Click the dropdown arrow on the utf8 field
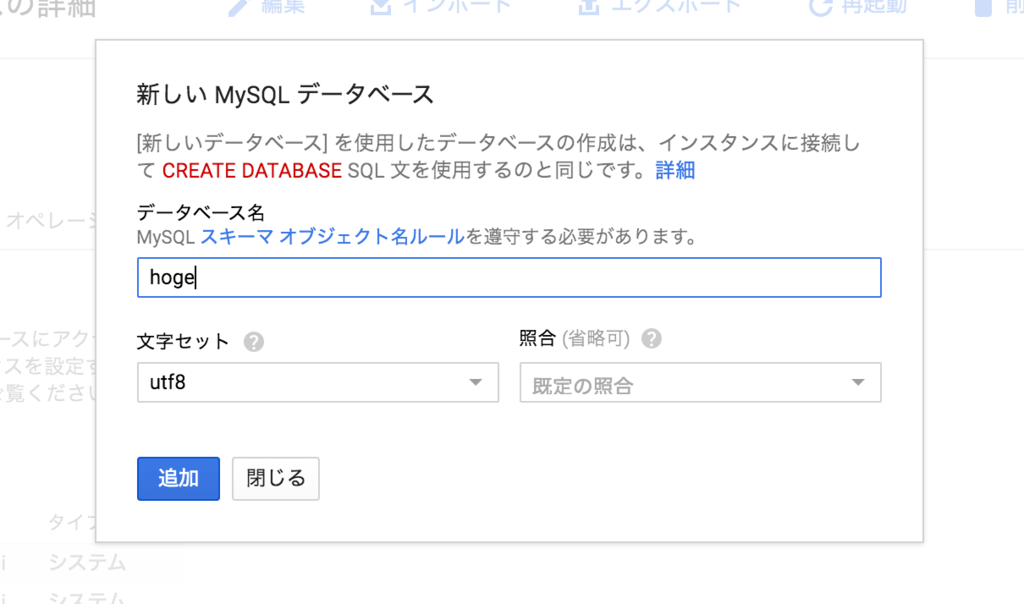 point(477,382)
